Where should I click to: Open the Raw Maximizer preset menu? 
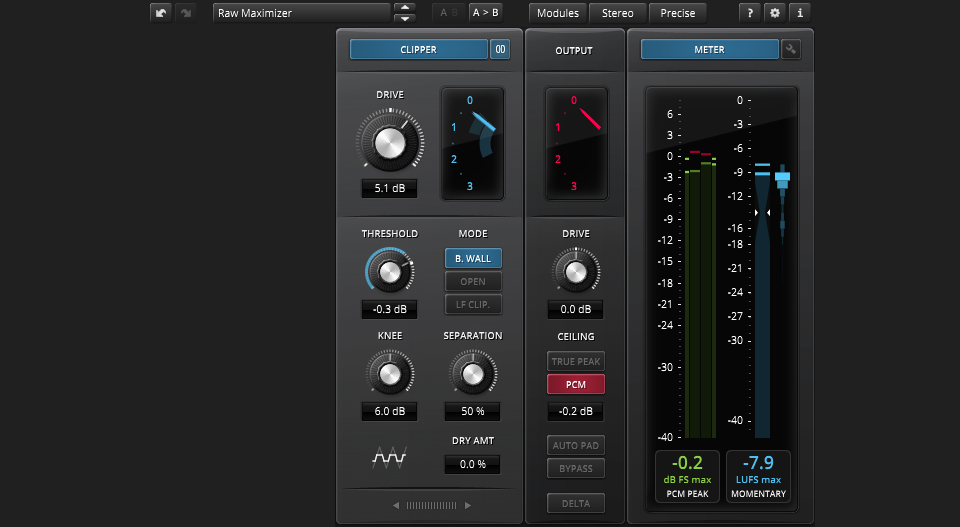coord(301,13)
